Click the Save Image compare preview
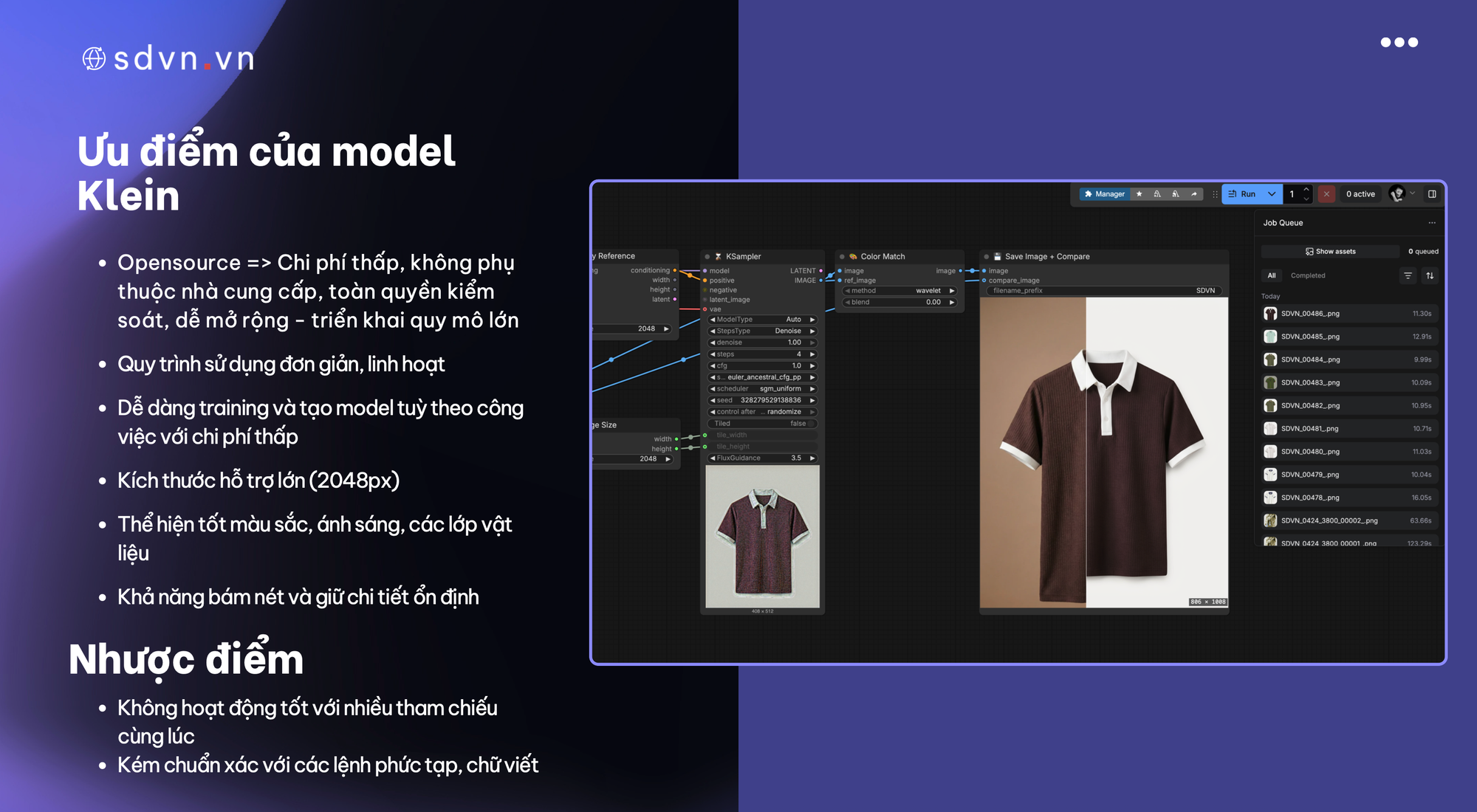The height and width of the screenshot is (812, 1477). pyautogui.click(x=1104, y=453)
